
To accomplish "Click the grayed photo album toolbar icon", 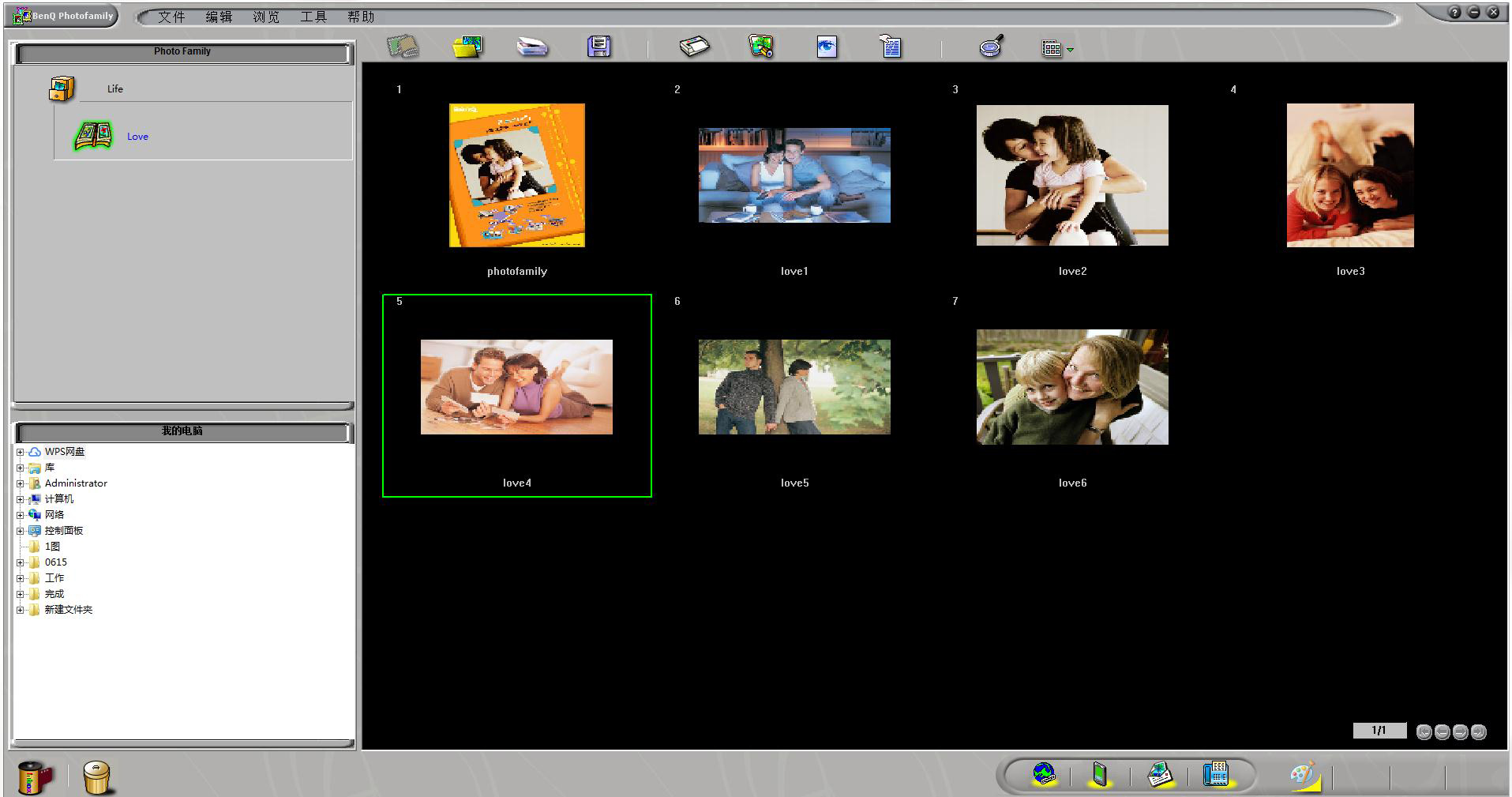I will (403, 47).
